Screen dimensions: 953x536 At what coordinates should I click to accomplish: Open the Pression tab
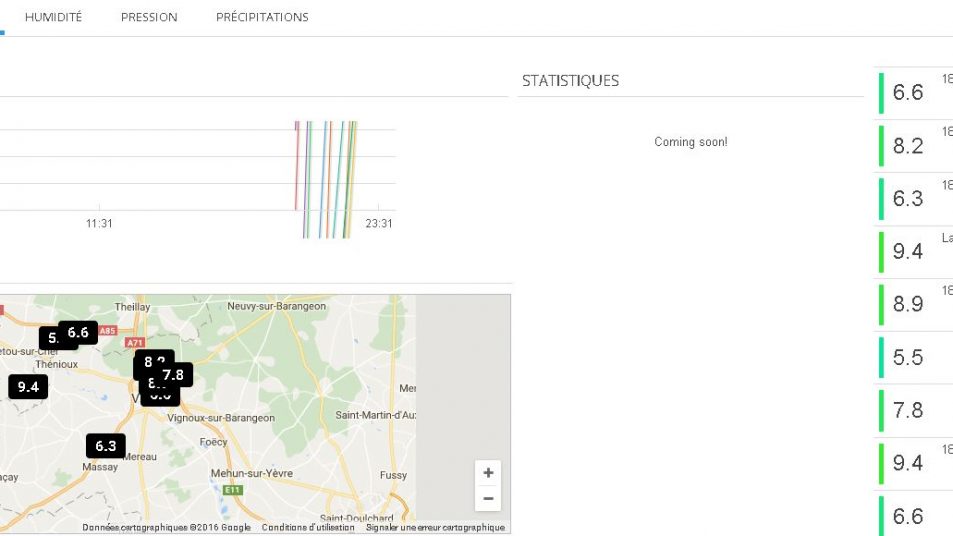click(149, 17)
